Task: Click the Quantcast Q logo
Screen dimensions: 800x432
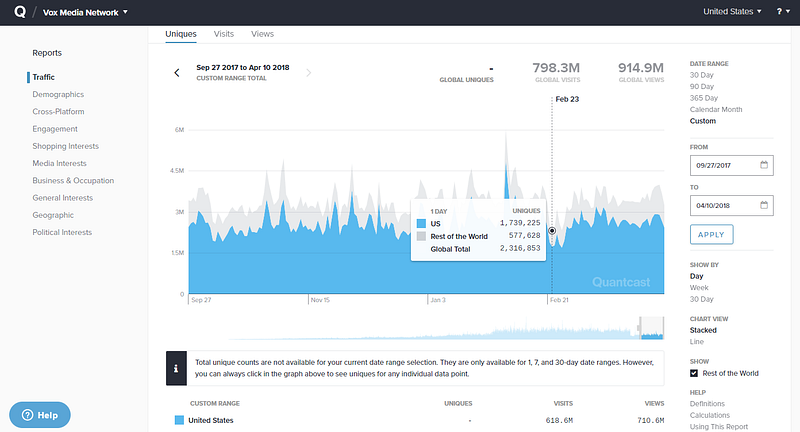Action: pyautogui.click(x=20, y=12)
